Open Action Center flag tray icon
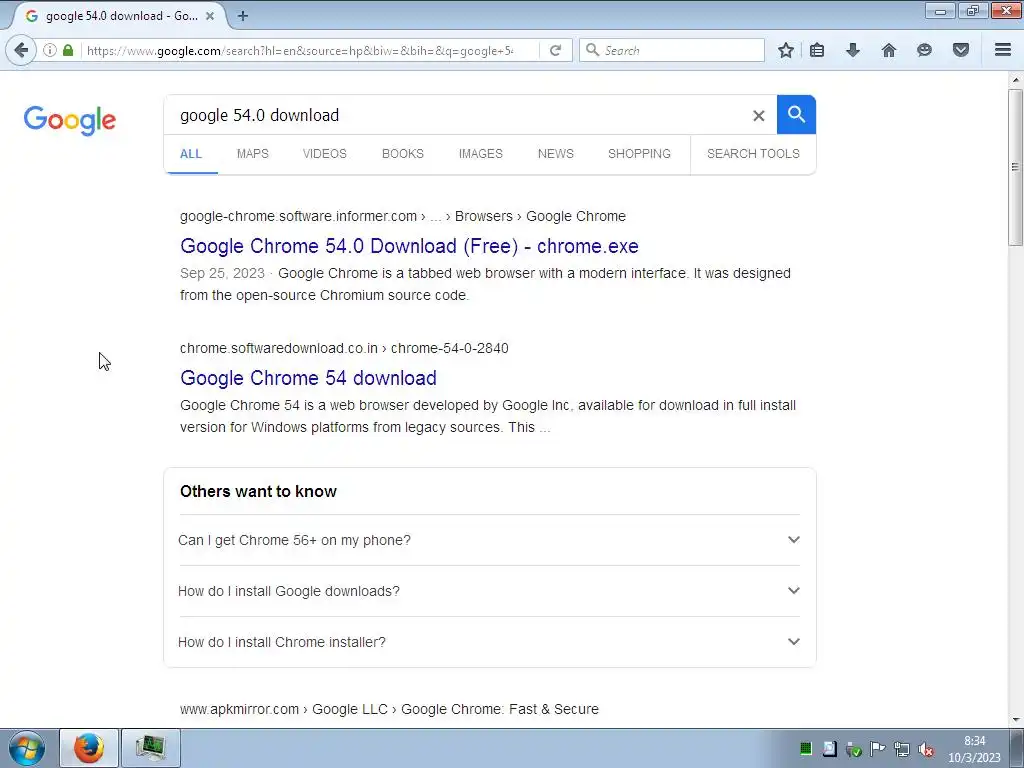Screen dimensions: 1024x768 [878, 749]
